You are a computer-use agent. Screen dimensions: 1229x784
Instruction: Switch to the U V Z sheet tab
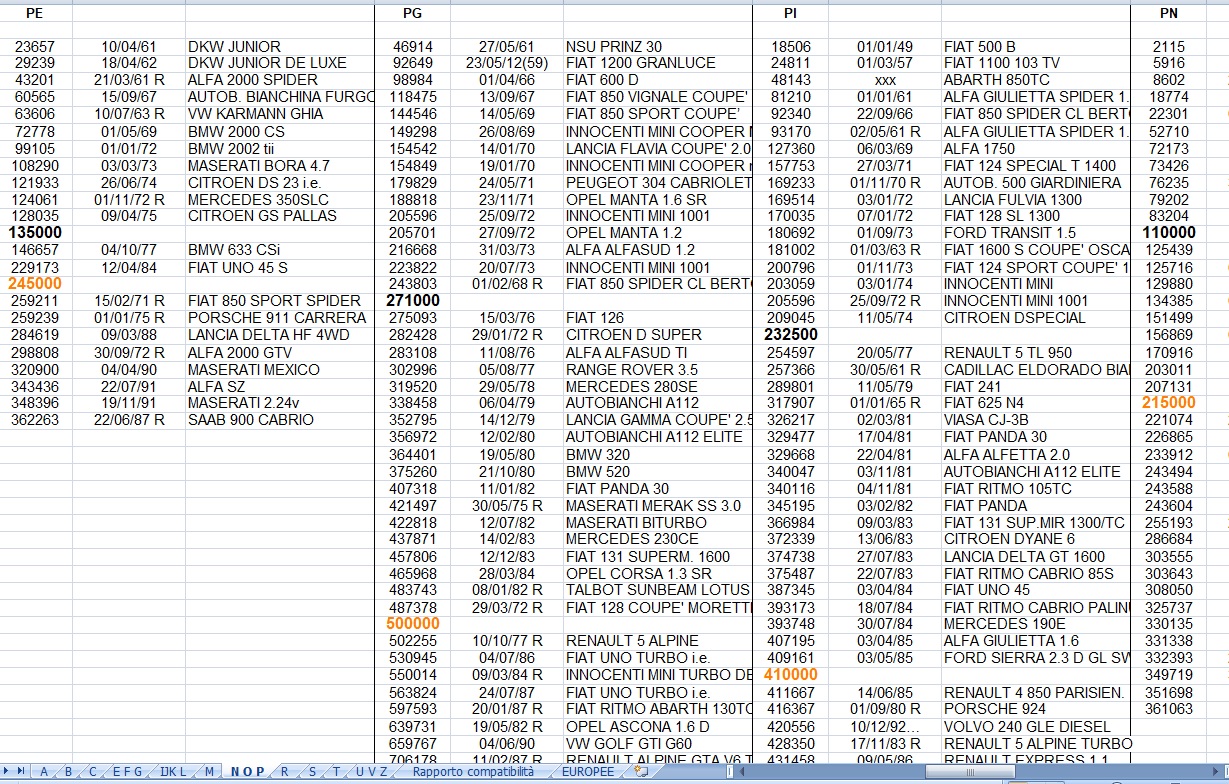click(x=372, y=771)
